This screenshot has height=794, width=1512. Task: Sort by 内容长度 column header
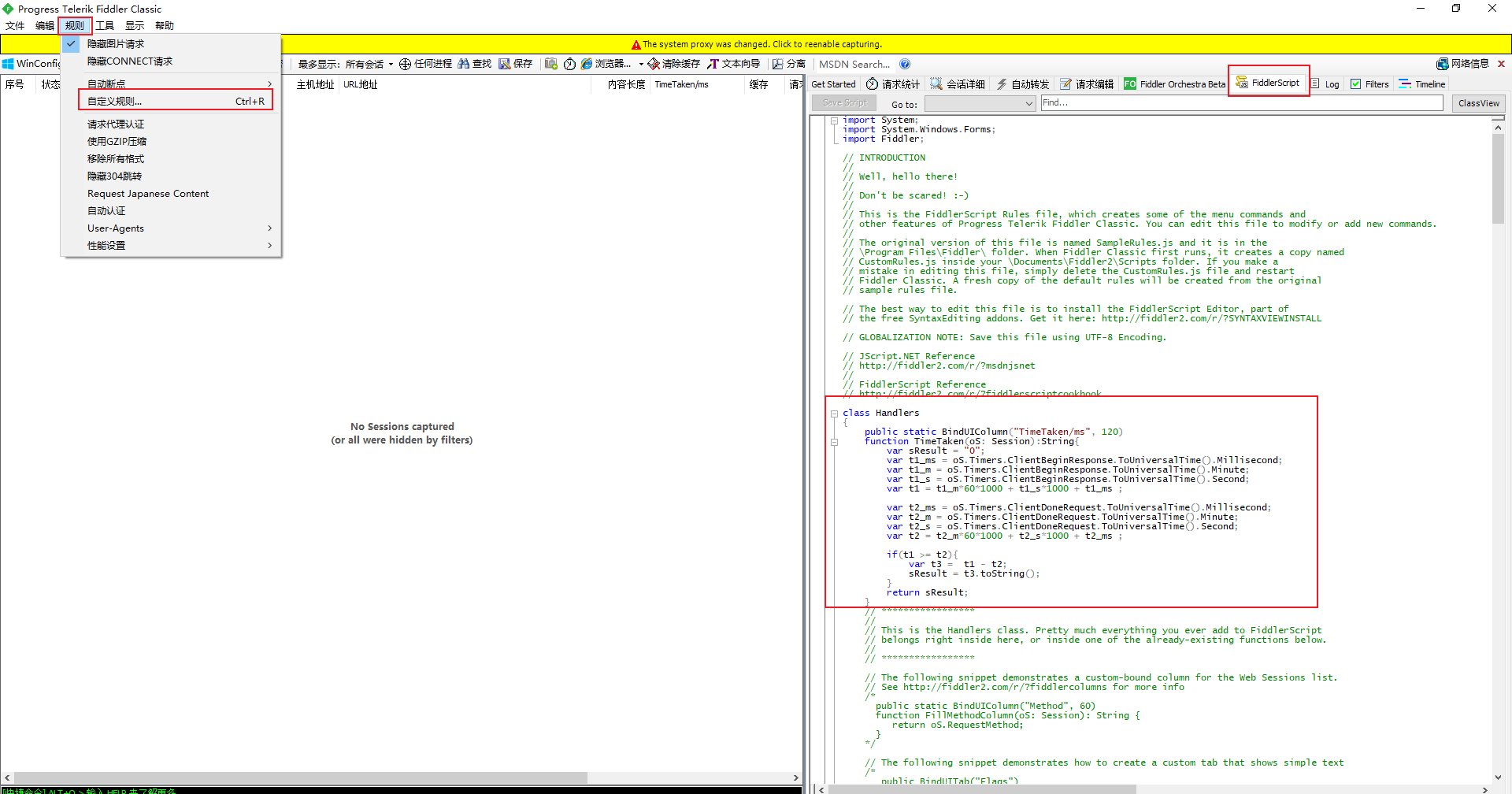(621, 84)
